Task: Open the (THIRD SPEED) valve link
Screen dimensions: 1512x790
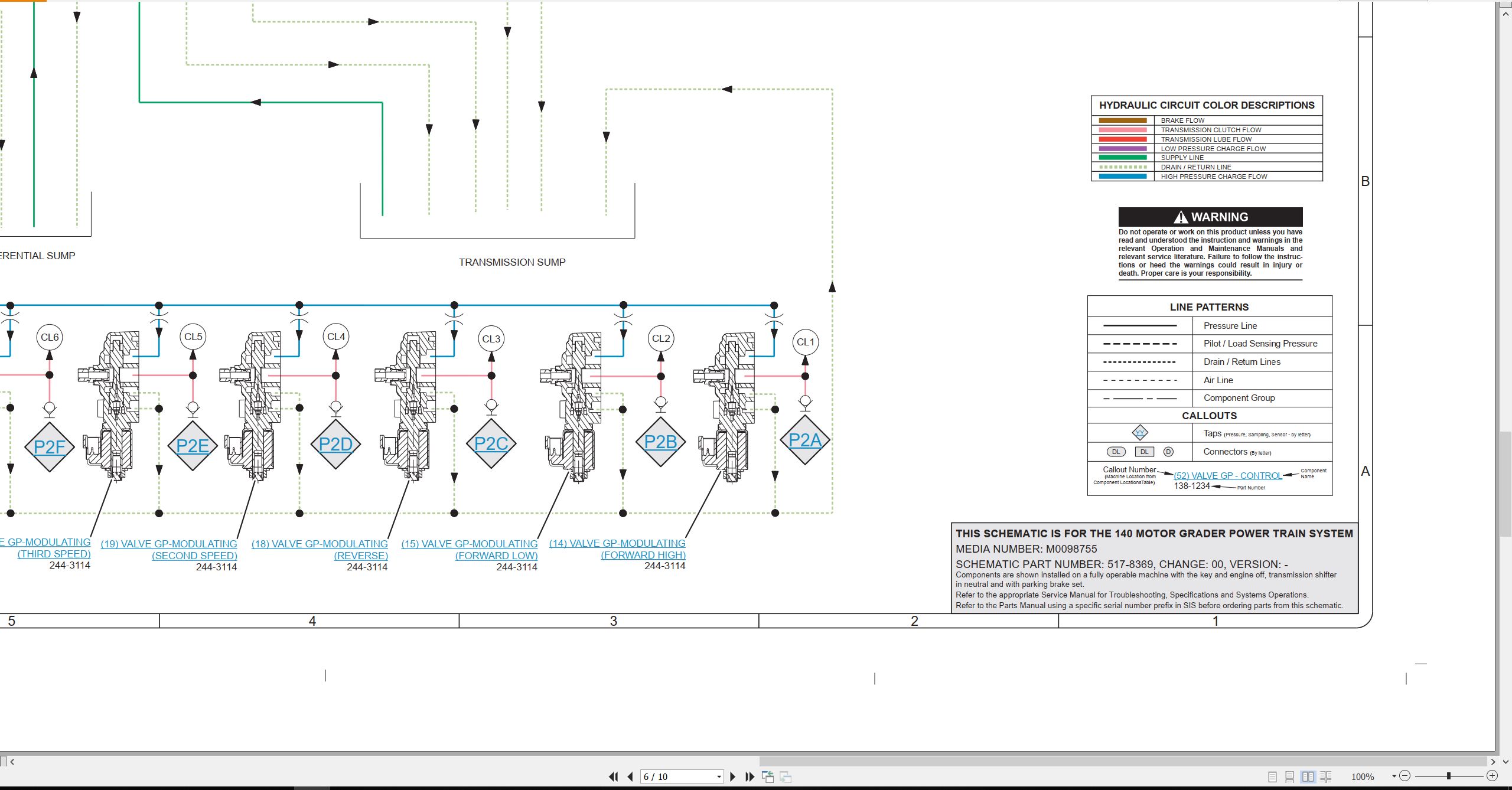Action: tap(54, 554)
